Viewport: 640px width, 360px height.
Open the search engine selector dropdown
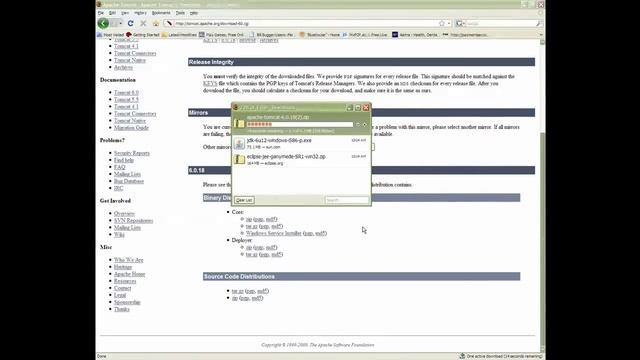point(460,24)
